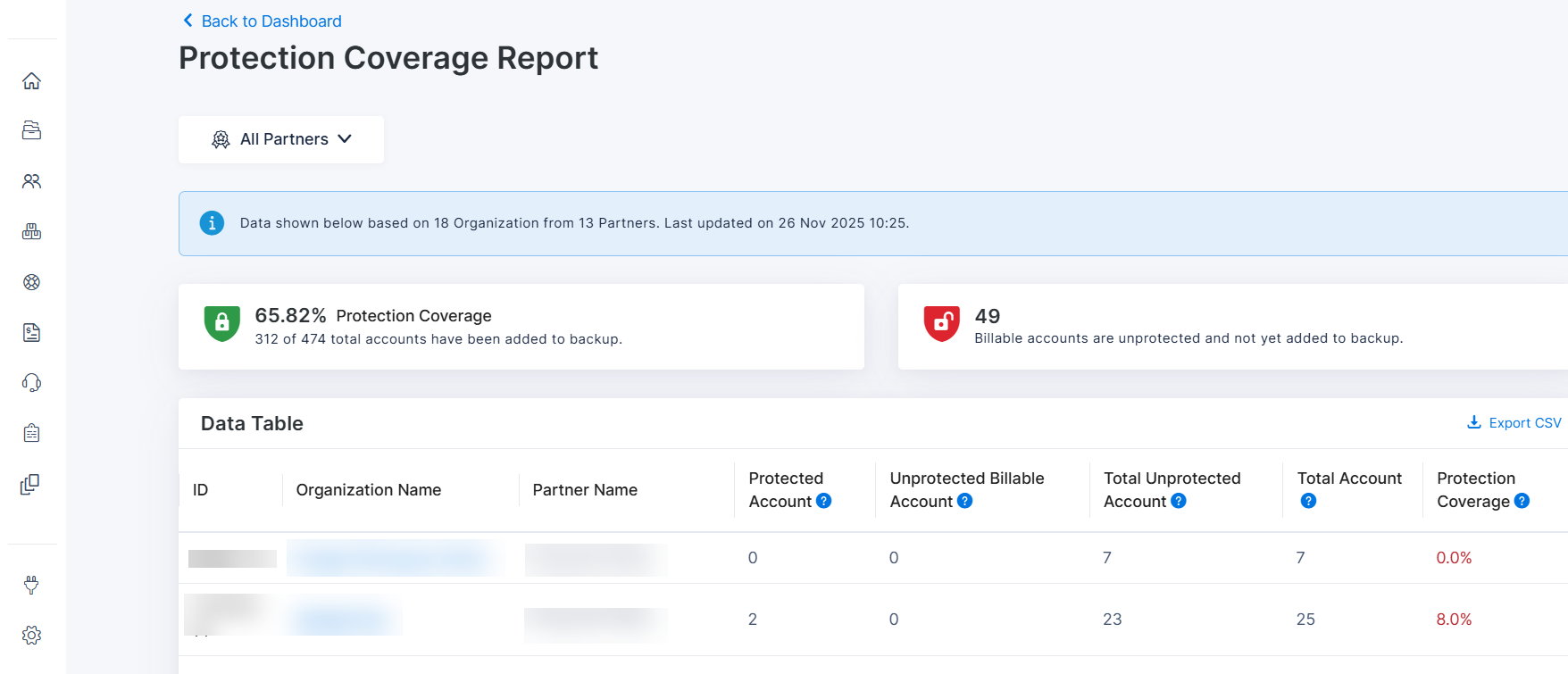This screenshot has width=1568, height=674.
Task: Go Back to Dashboard
Action: (x=263, y=21)
